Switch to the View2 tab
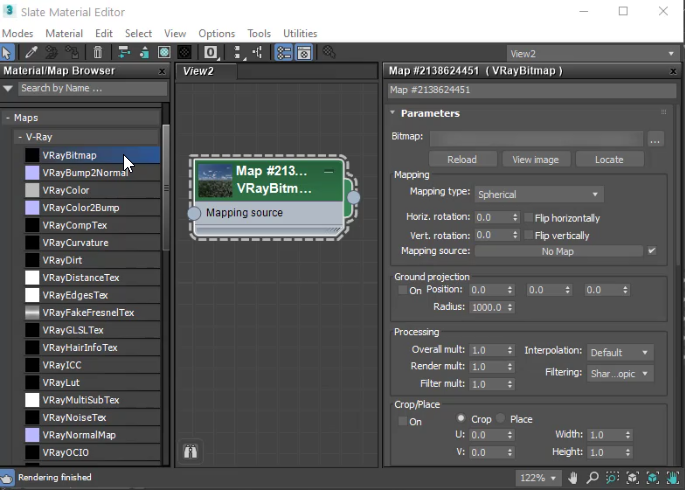This screenshot has width=685, height=490. 207,71
